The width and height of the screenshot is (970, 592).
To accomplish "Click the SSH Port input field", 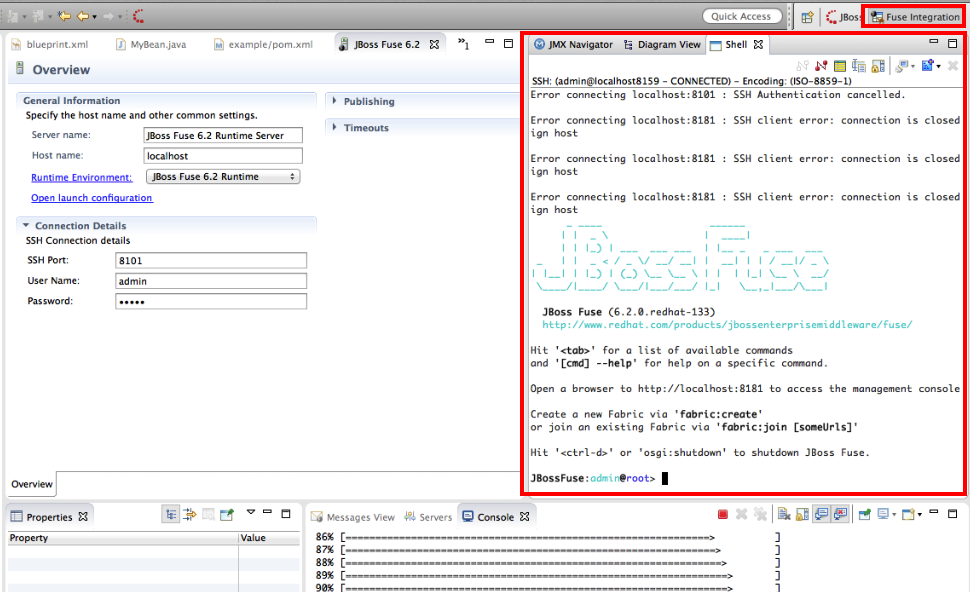I will [211, 260].
